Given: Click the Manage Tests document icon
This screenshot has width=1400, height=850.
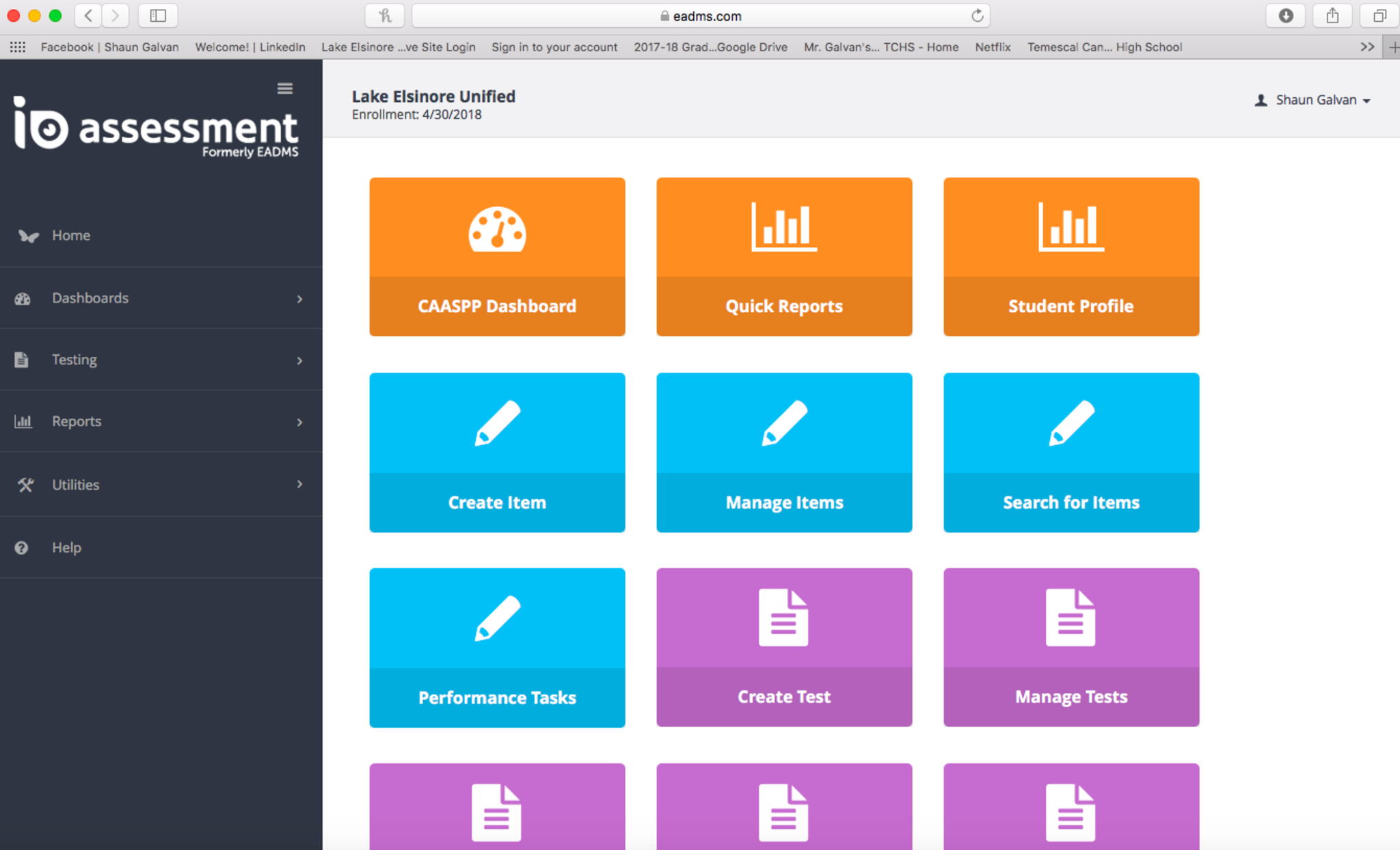Looking at the screenshot, I should coord(1071,617).
